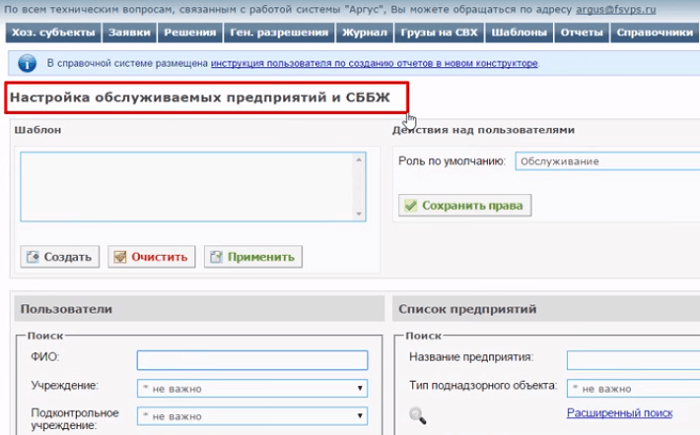Open the Хоз. субъекты menu

point(50,32)
